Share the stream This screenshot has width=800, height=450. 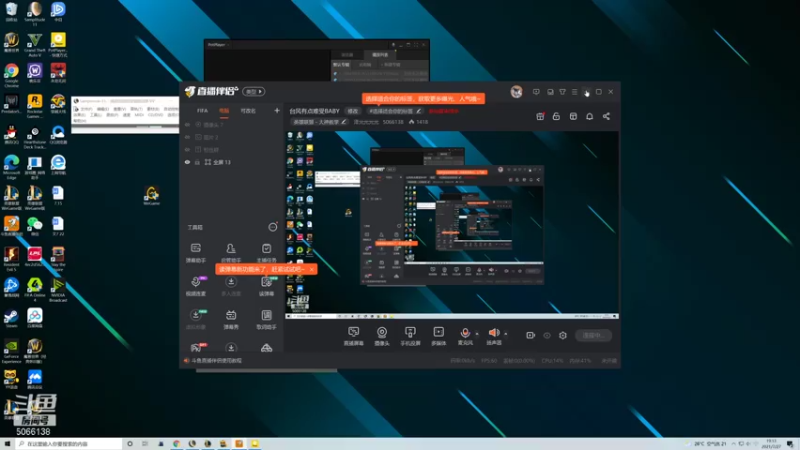(x=606, y=116)
